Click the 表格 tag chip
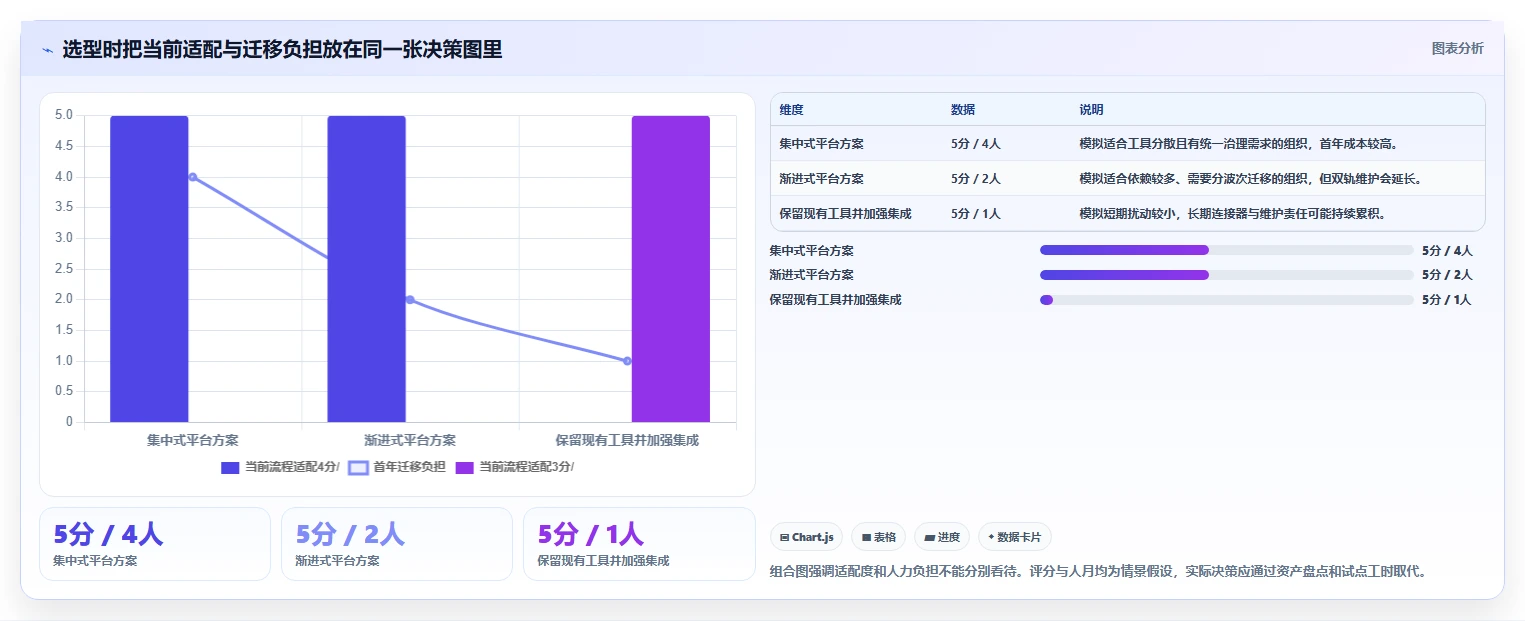 (x=878, y=537)
